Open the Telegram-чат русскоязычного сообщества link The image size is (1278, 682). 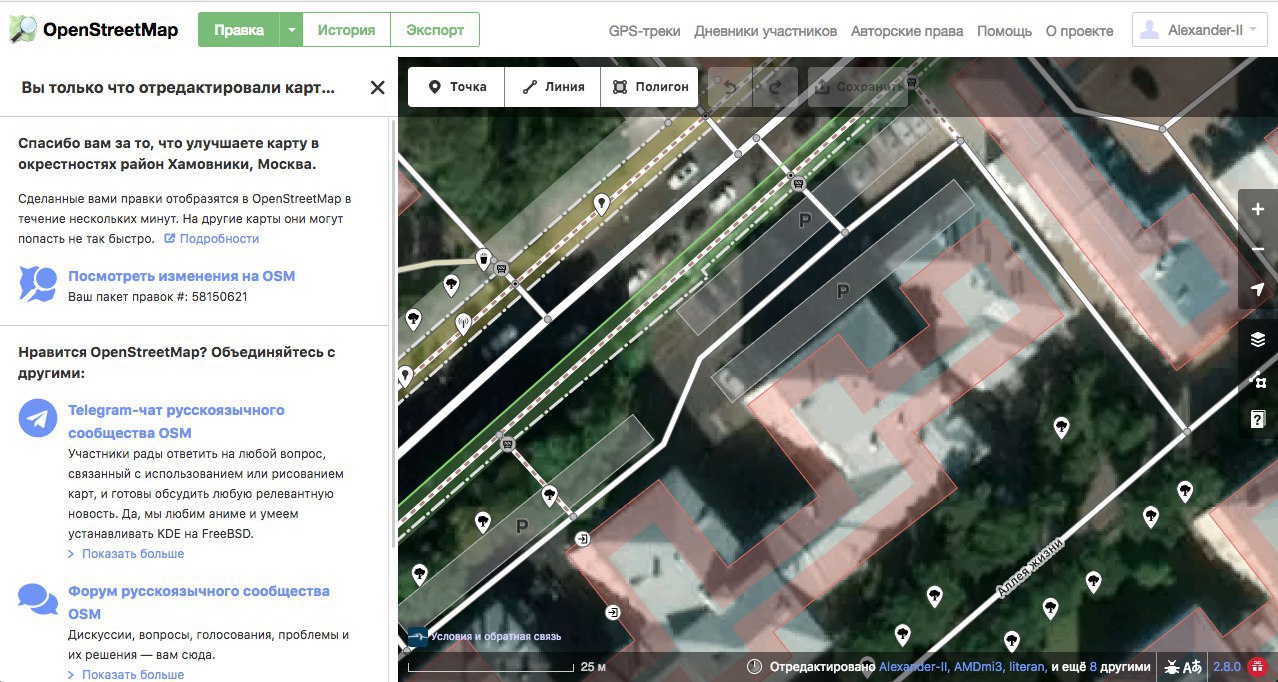click(x=176, y=421)
